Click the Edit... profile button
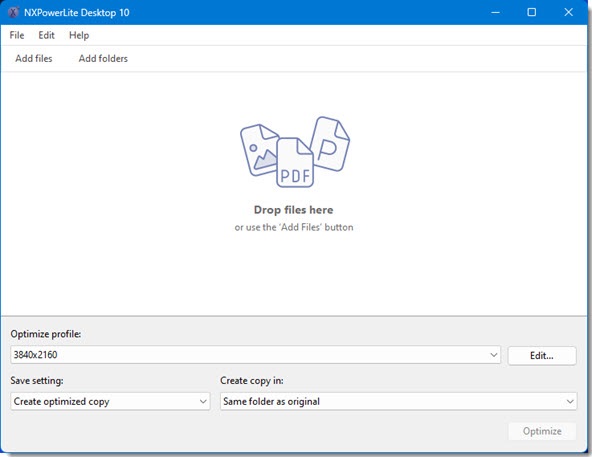Screen dimensions: 592x457 point(542,355)
